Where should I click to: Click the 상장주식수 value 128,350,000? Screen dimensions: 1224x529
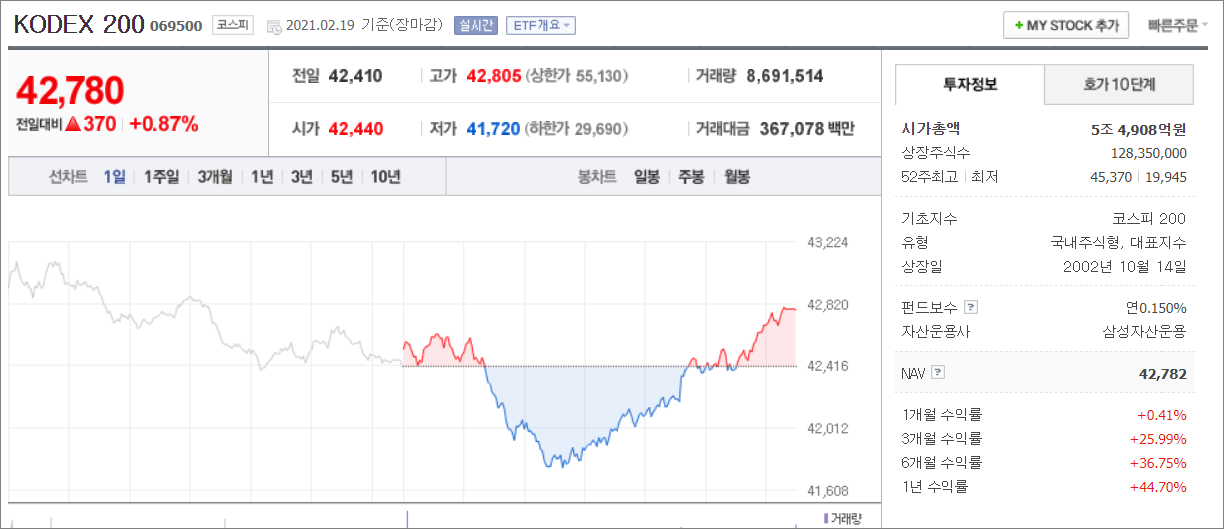click(1149, 153)
